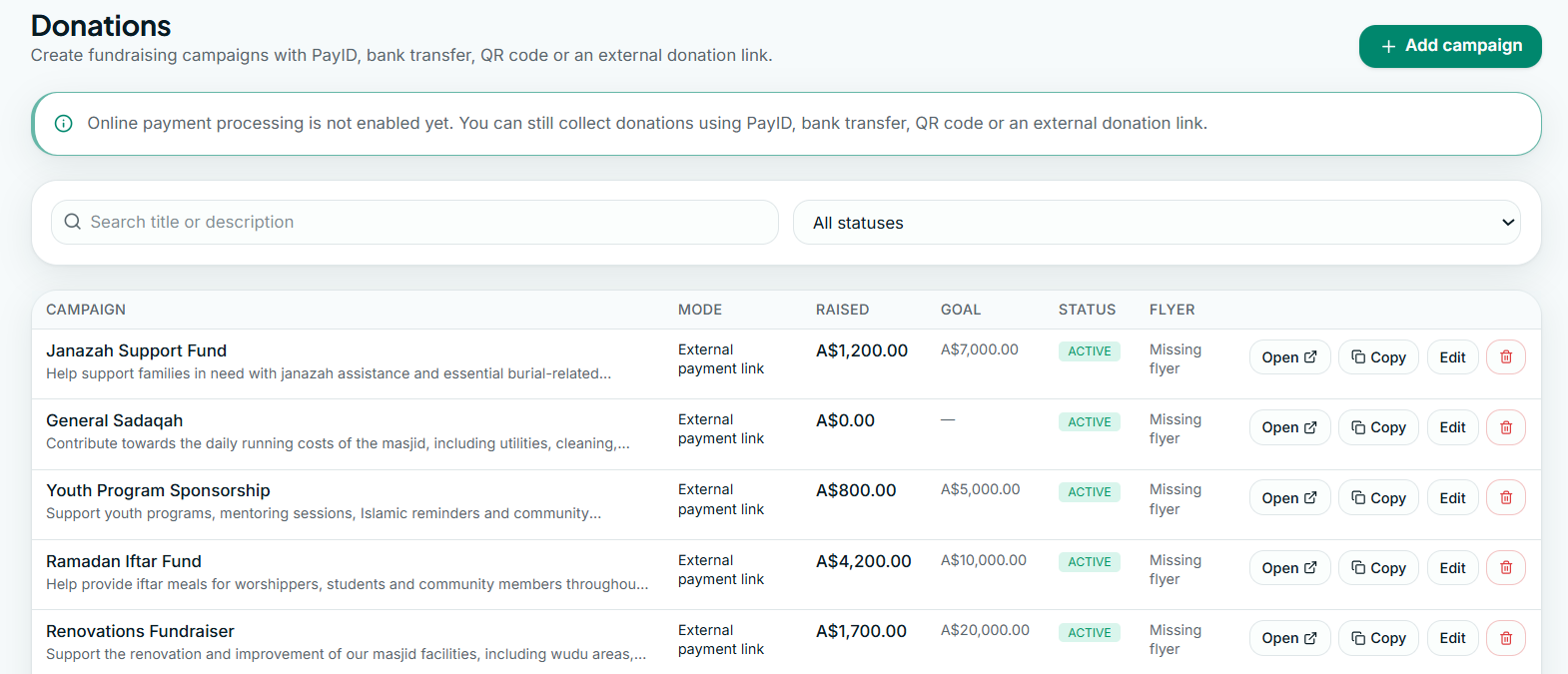Copy the Janazah Support Fund link

1378,357
